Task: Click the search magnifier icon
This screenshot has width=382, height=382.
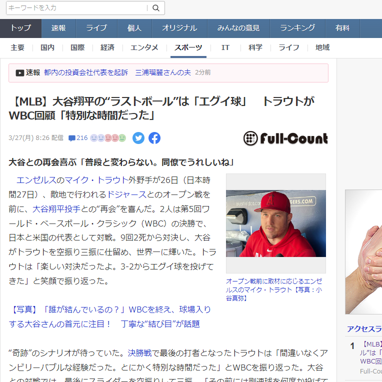Action: coord(156,8)
